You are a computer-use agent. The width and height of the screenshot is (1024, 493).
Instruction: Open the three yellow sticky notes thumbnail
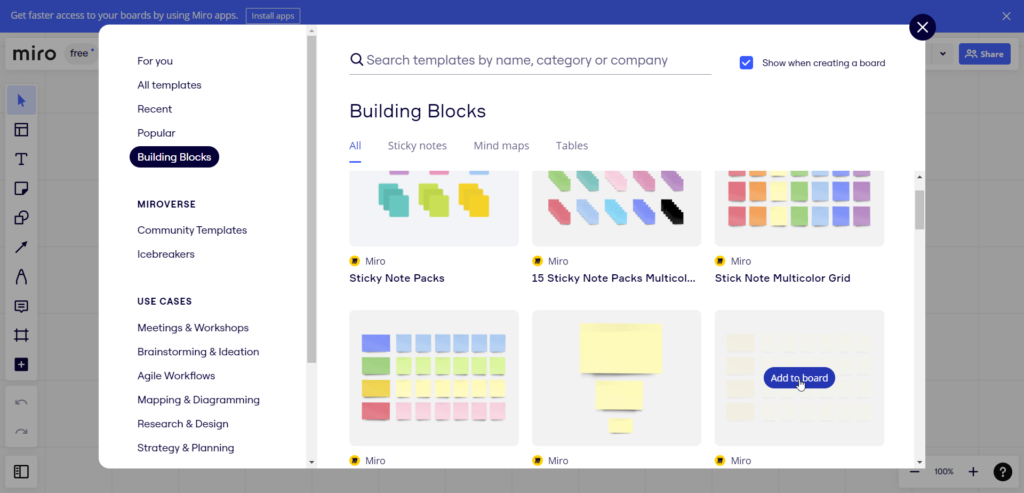(616, 377)
